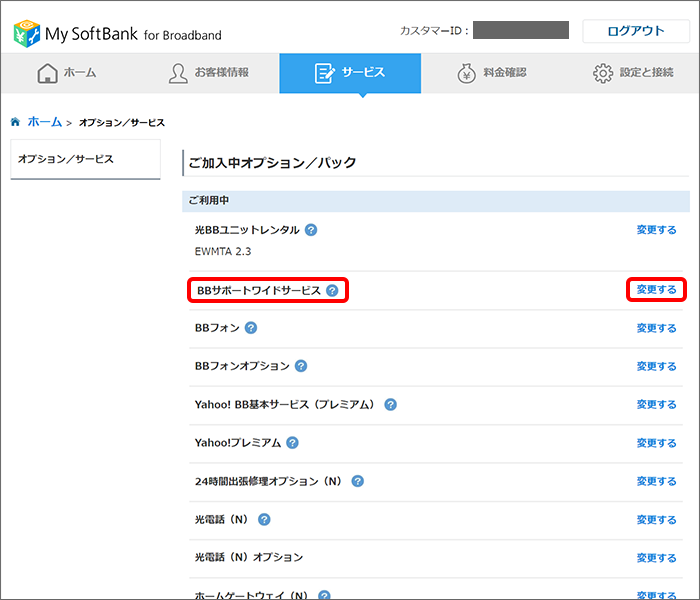Click 変更する for Yahoo! BB基本サービス
The width and height of the screenshot is (700, 600).
pyautogui.click(x=656, y=404)
